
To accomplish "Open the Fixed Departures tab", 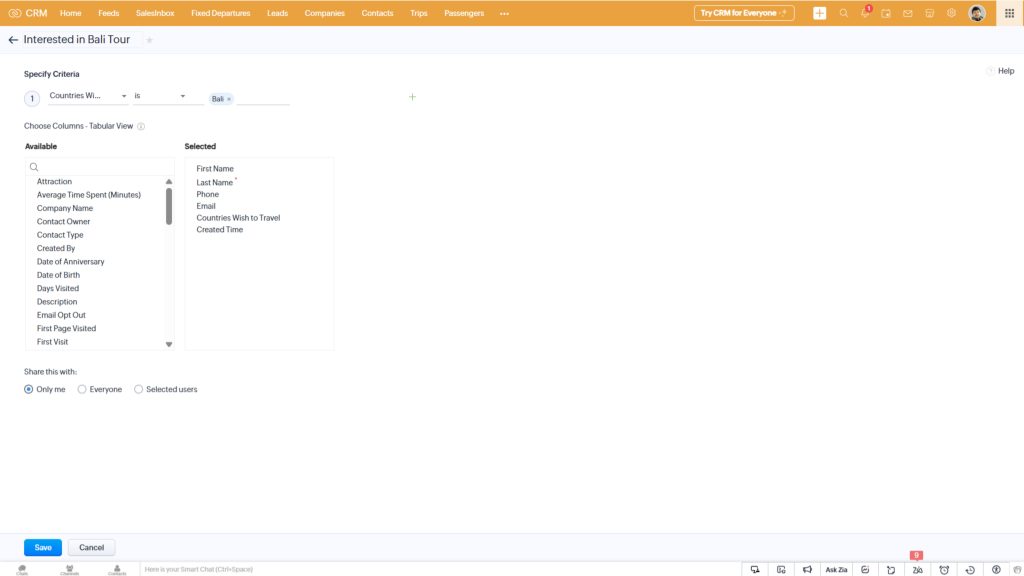I will click(x=221, y=13).
